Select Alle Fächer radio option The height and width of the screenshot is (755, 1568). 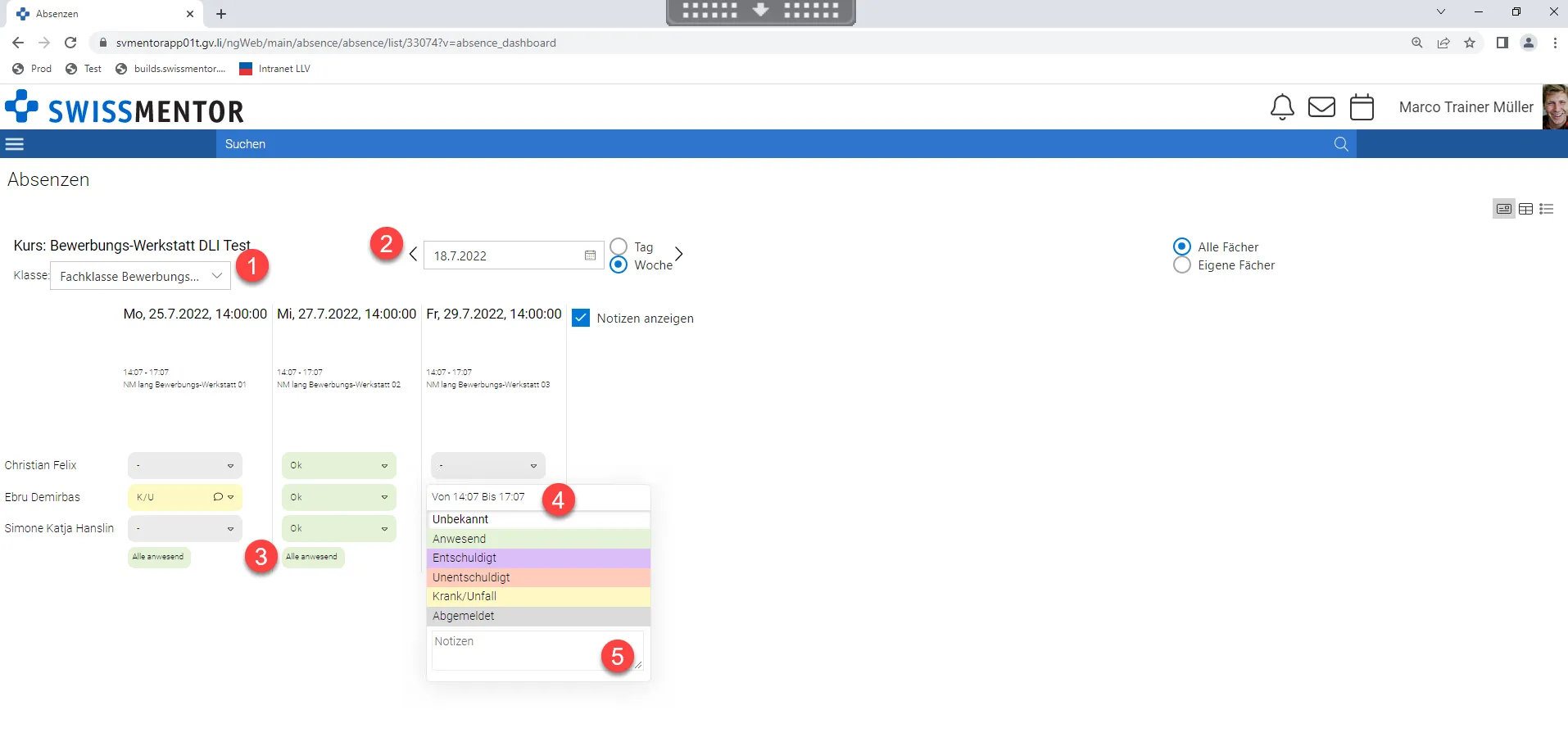point(1181,246)
